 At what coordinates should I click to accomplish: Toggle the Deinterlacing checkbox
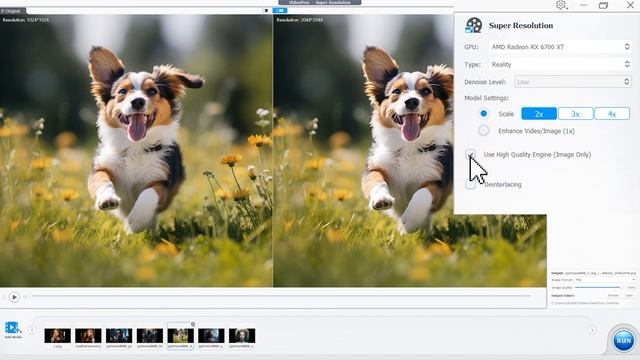point(470,184)
